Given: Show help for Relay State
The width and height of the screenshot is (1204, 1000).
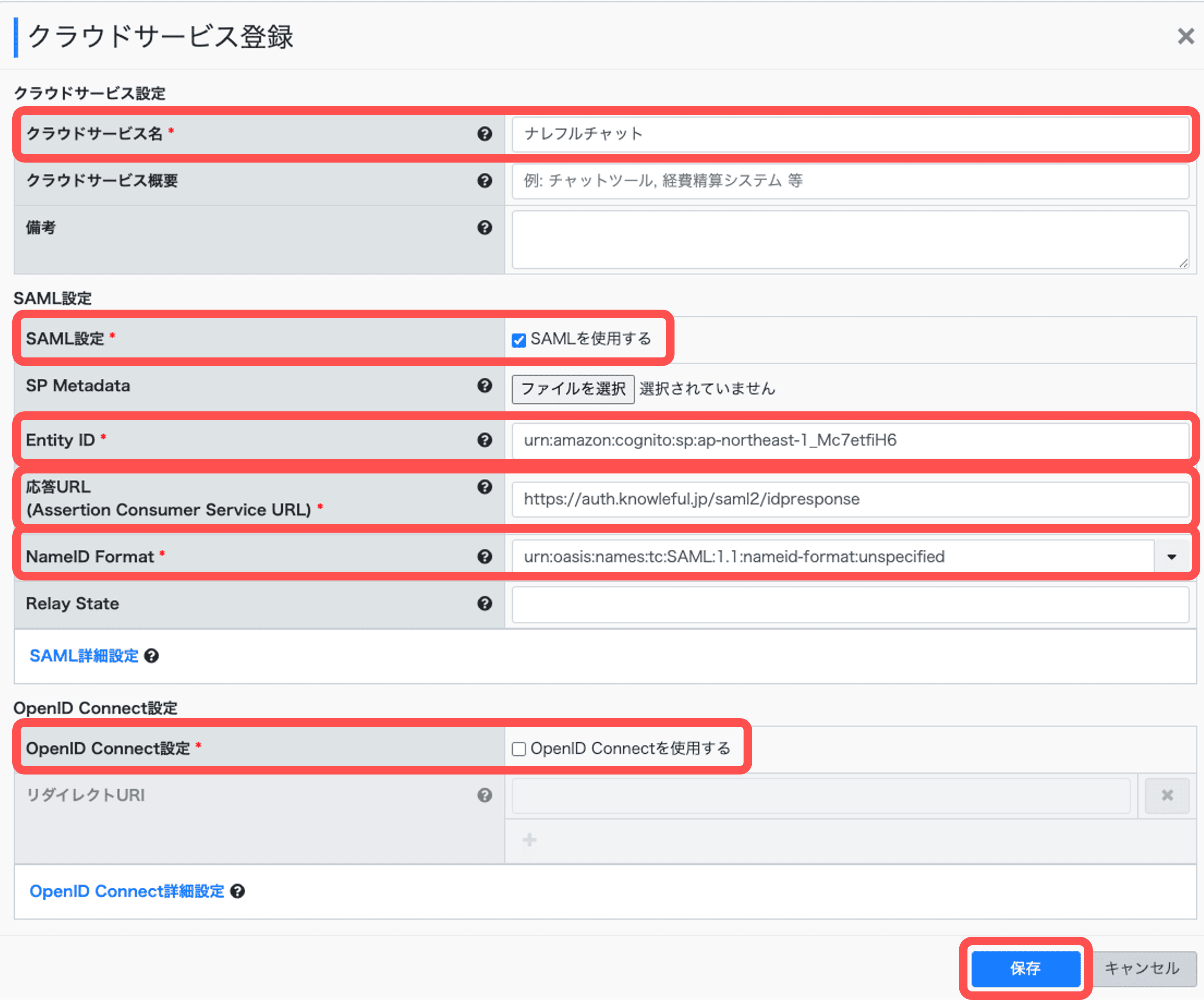Looking at the screenshot, I should 485,603.
